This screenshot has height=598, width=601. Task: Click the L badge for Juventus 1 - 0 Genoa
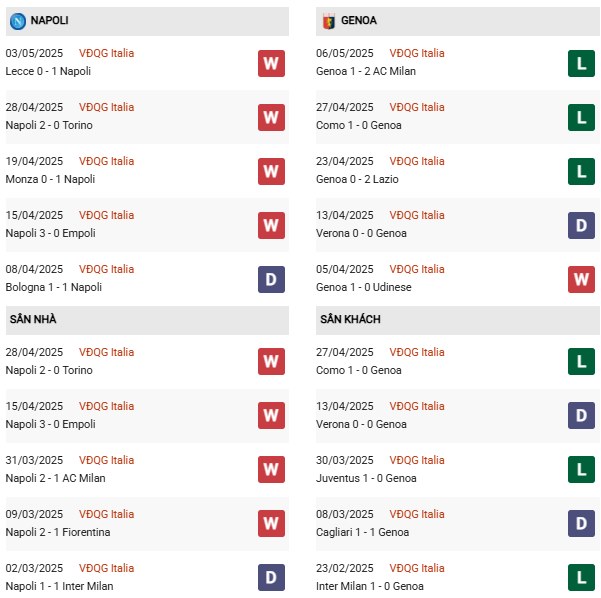pyautogui.click(x=581, y=469)
